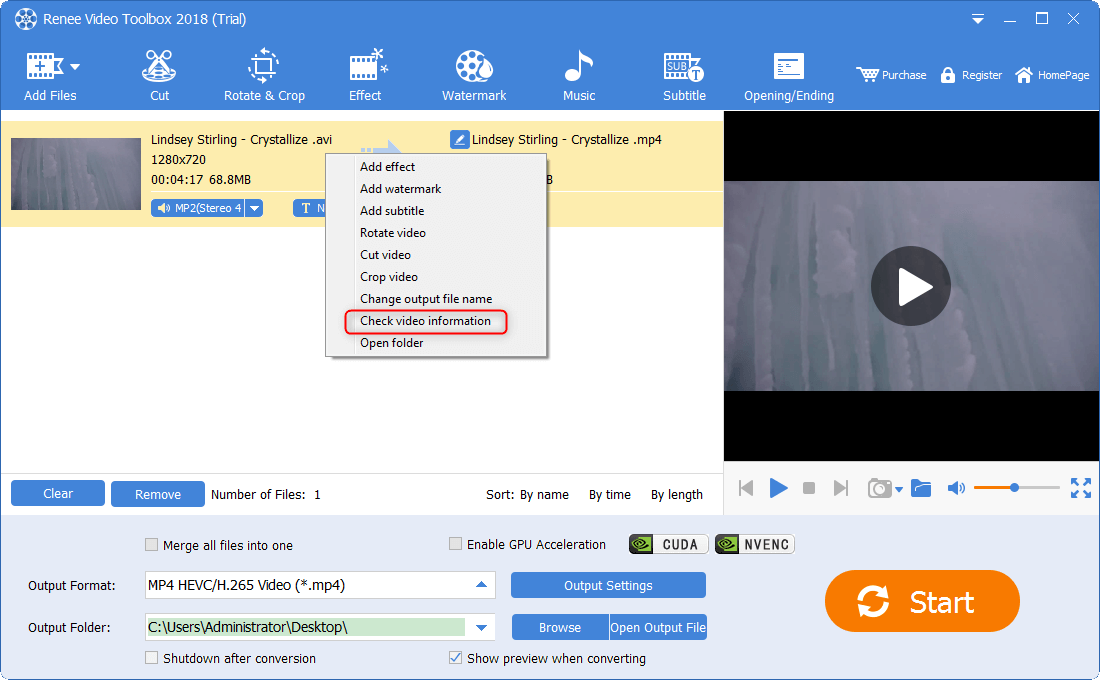The height and width of the screenshot is (680, 1100).
Task: Expand the snapshot camera dropdown arrow
Action: point(899,490)
